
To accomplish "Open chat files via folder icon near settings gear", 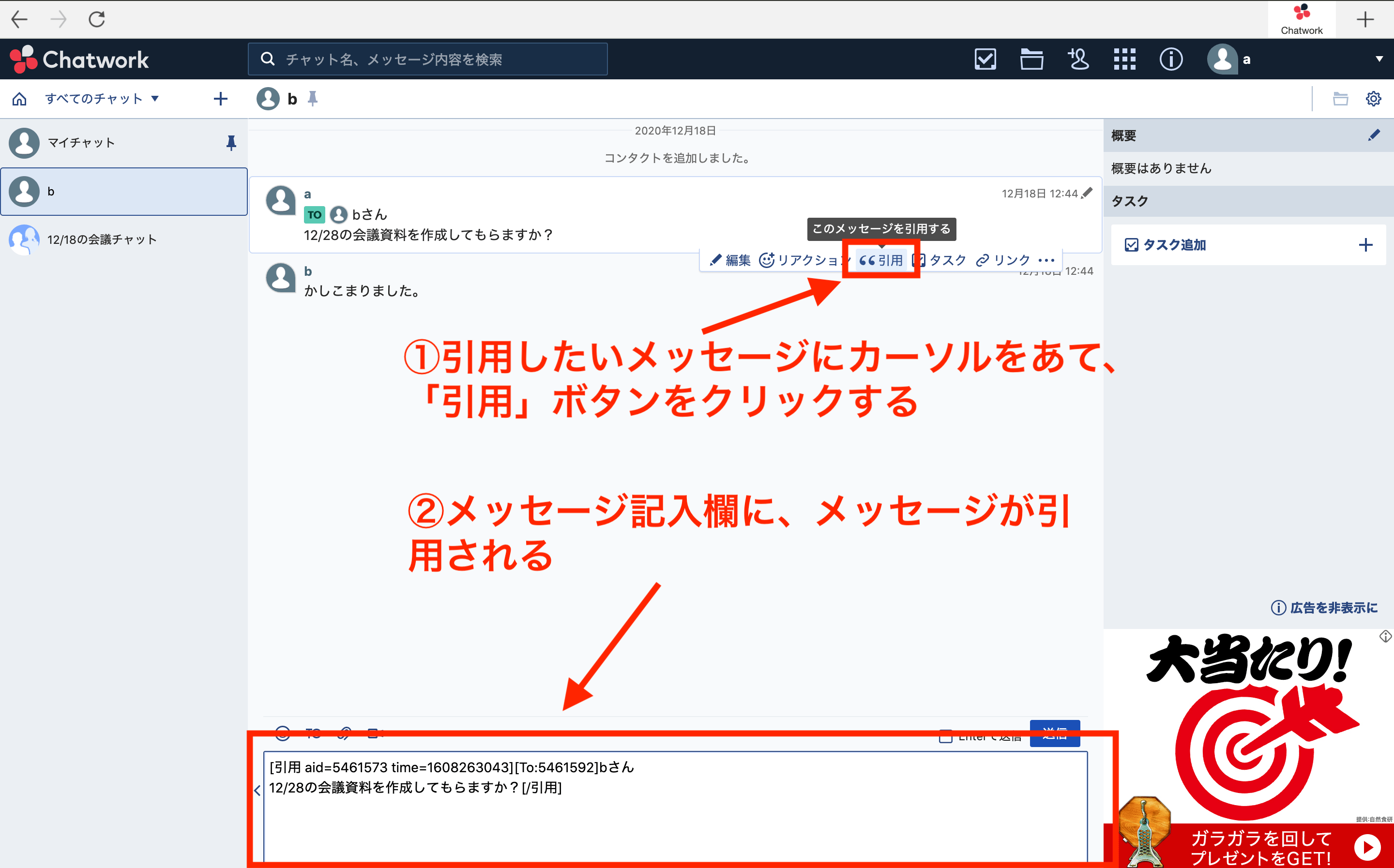I will (x=1341, y=99).
